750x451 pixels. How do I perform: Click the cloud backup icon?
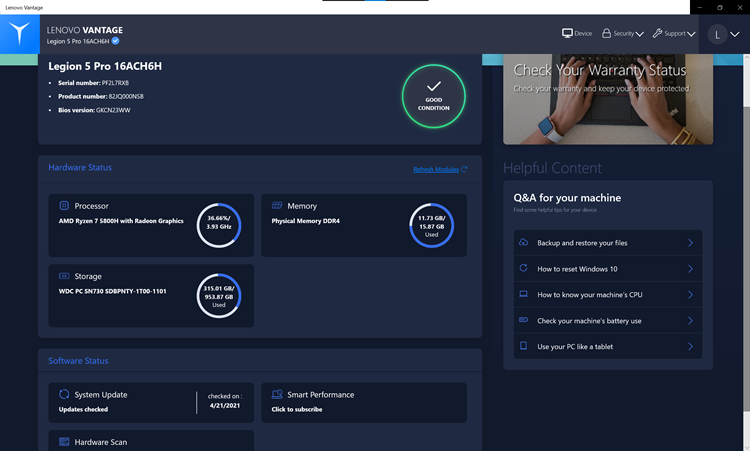click(524, 242)
